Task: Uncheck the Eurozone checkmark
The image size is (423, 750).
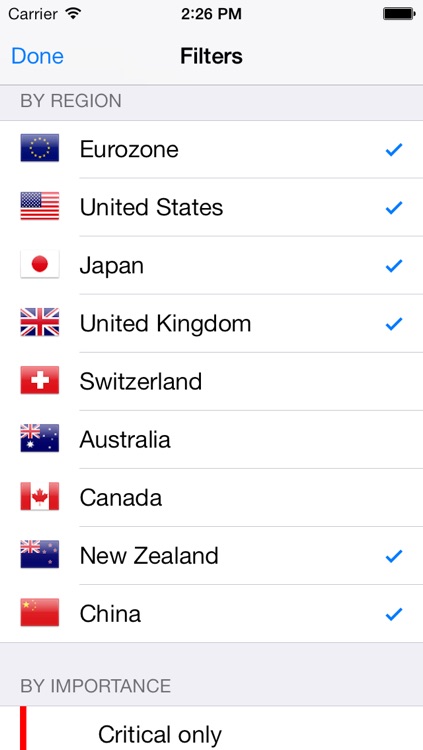Action: click(394, 150)
